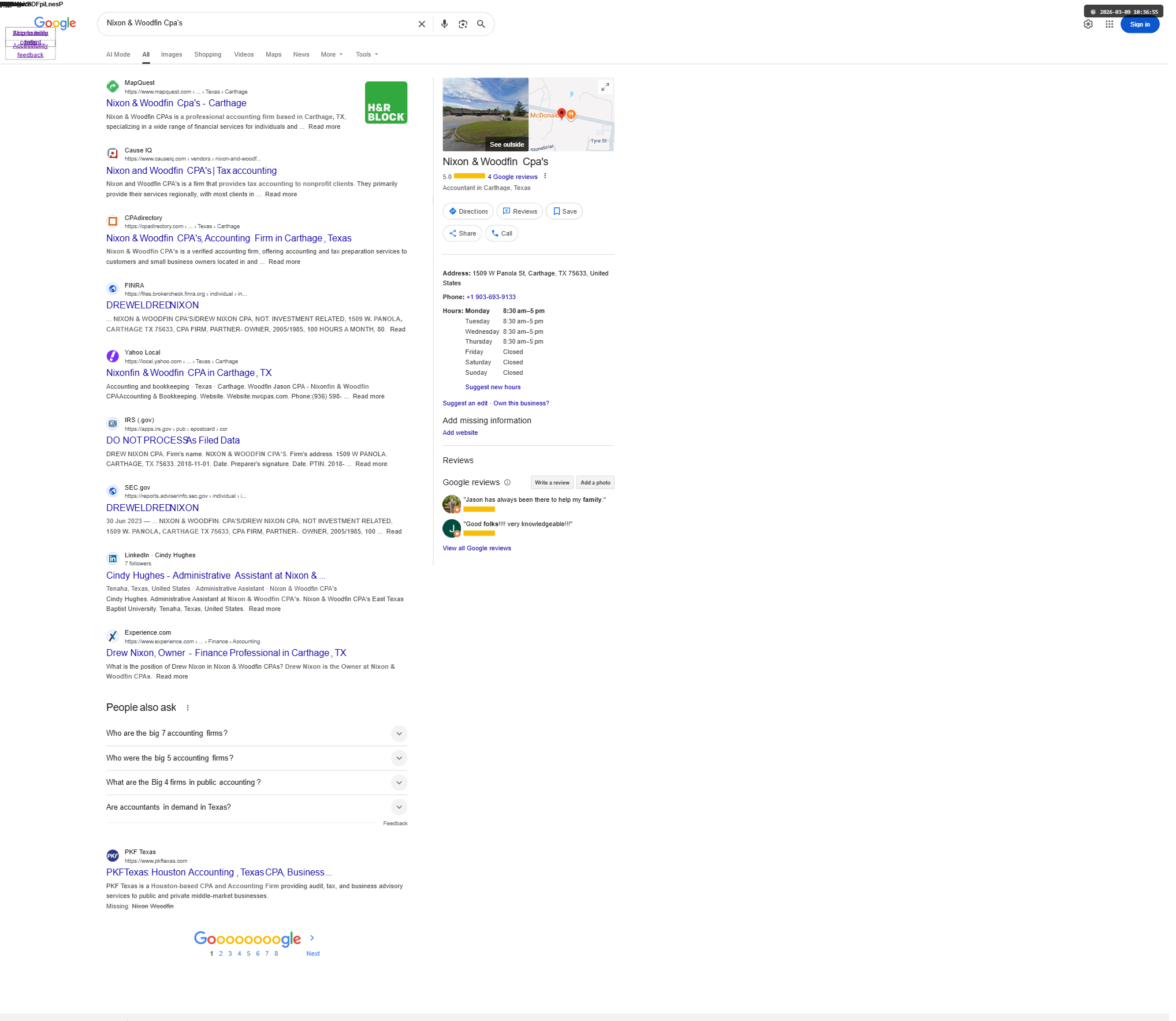Click the magnifier search icon
The image size is (1176, 1021).
coord(481,24)
